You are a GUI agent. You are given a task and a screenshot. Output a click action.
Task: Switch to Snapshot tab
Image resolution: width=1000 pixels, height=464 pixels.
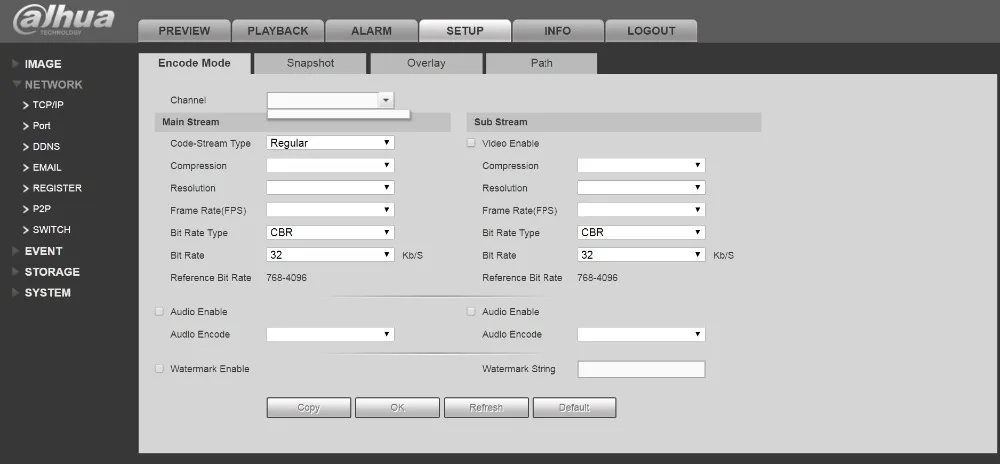click(310, 63)
